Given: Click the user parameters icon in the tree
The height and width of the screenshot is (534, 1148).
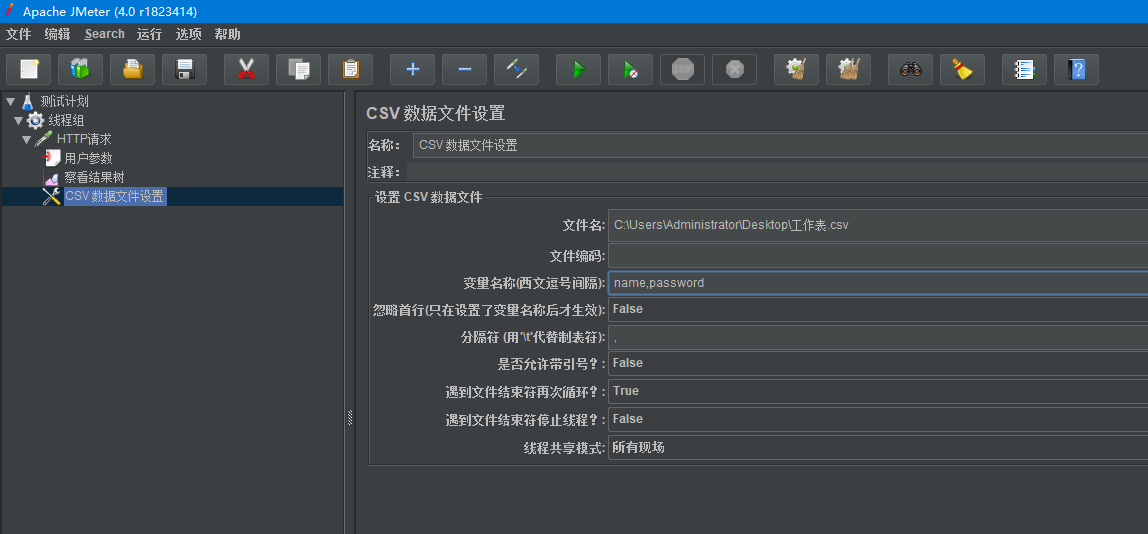Looking at the screenshot, I should [51, 158].
